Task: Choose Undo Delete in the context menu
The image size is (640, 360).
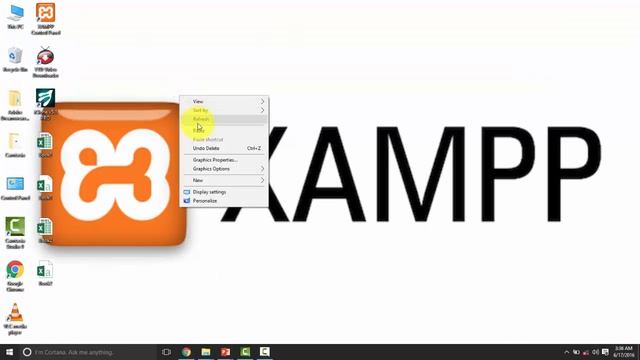Action: pyautogui.click(x=224, y=148)
